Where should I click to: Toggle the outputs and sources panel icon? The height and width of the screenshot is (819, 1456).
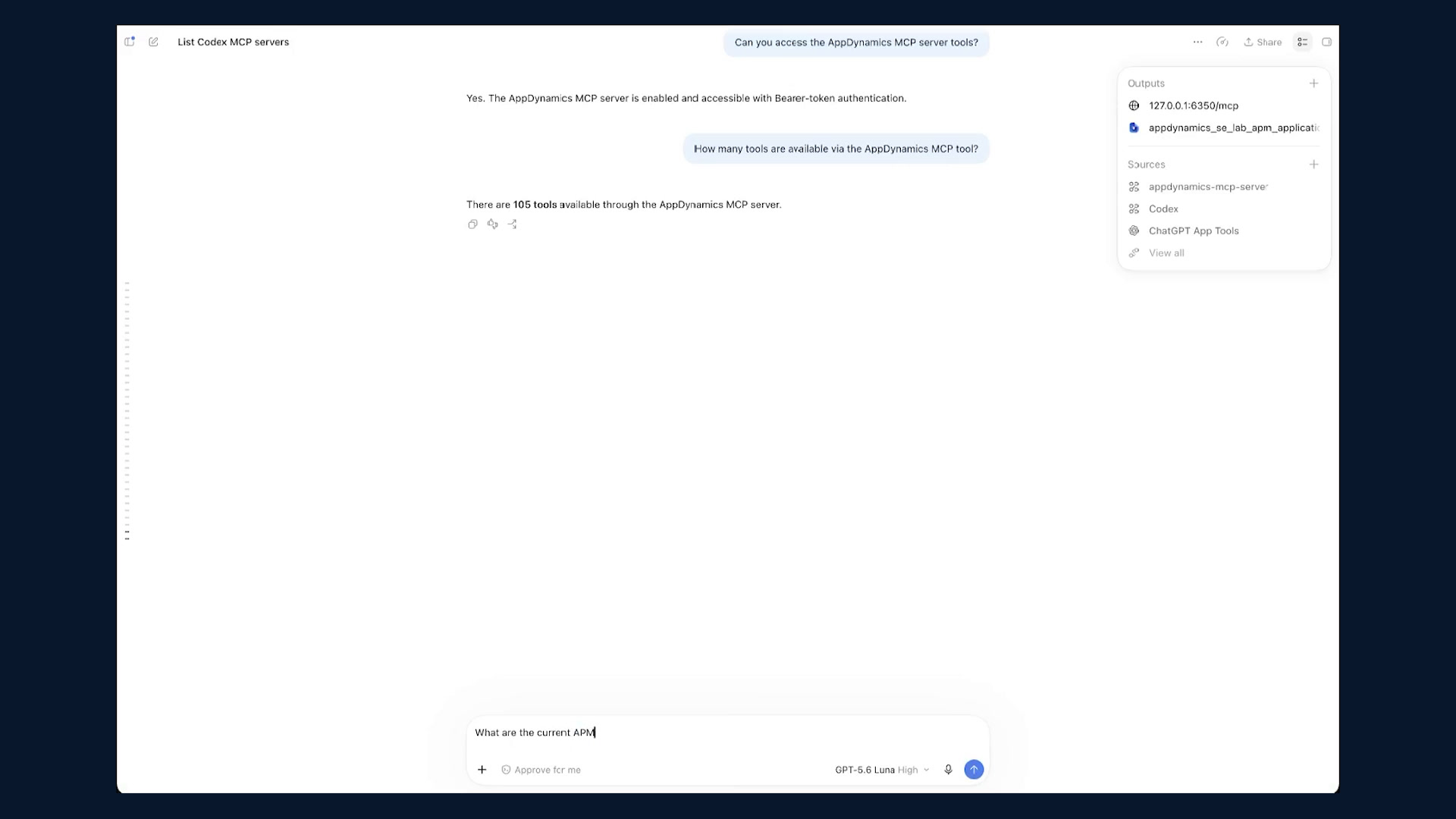1302,42
